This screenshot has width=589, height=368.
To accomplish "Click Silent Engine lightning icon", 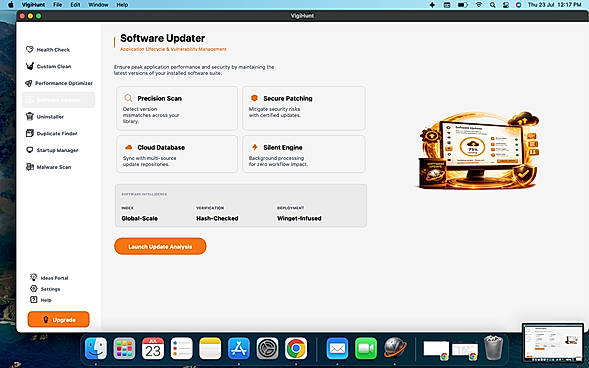I will click(255, 147).
